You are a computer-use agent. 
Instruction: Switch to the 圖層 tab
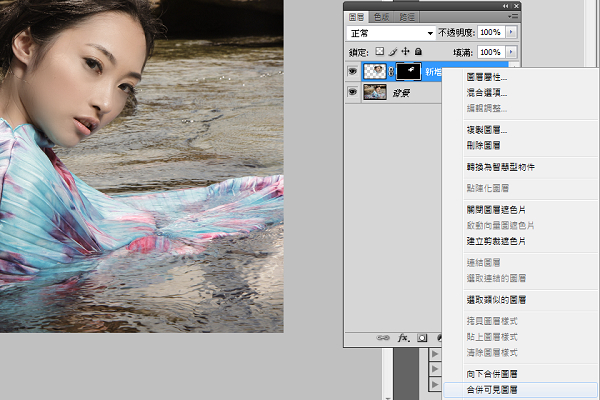point(357,17)
